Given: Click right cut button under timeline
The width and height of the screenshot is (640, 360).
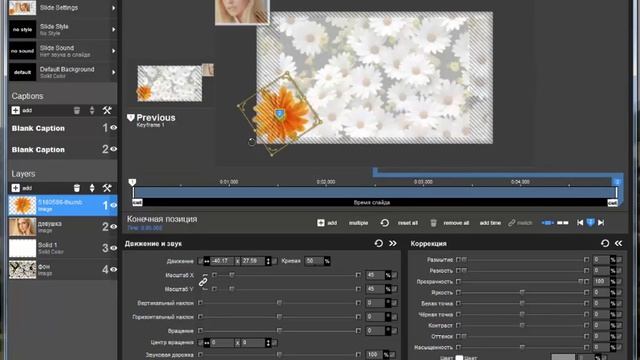Looking at the screenshot, I should pos(612,202).
